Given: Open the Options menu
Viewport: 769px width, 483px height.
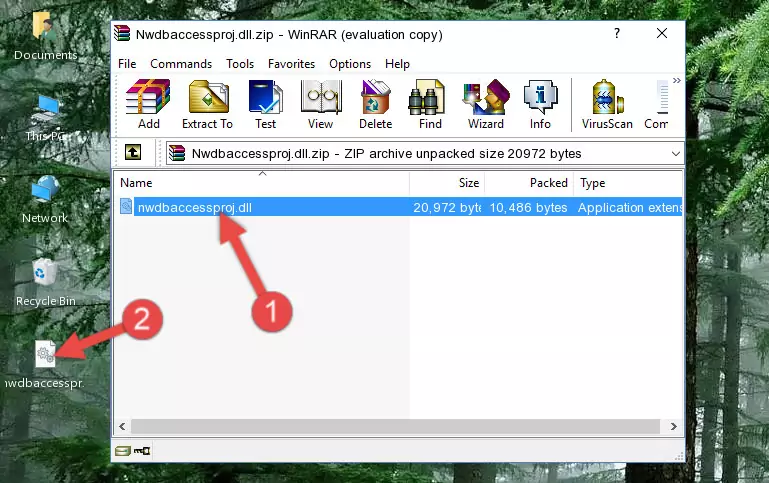Looking at the screenshot, I should (350, 64).
